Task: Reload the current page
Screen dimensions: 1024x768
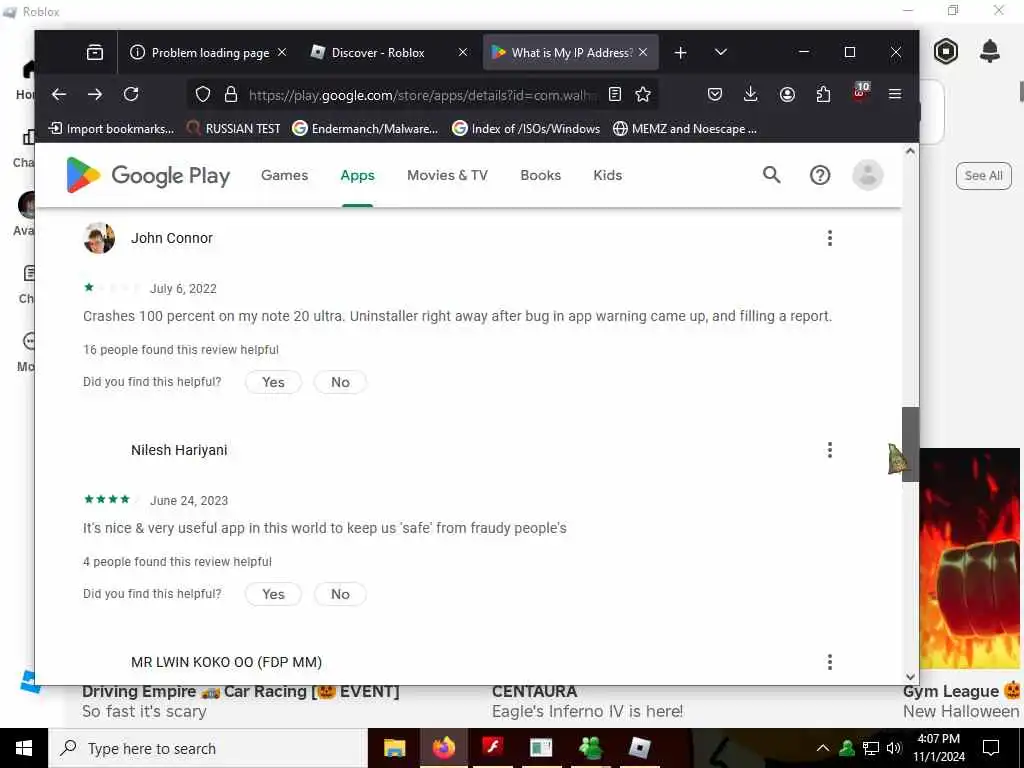Action: point(131,95)
